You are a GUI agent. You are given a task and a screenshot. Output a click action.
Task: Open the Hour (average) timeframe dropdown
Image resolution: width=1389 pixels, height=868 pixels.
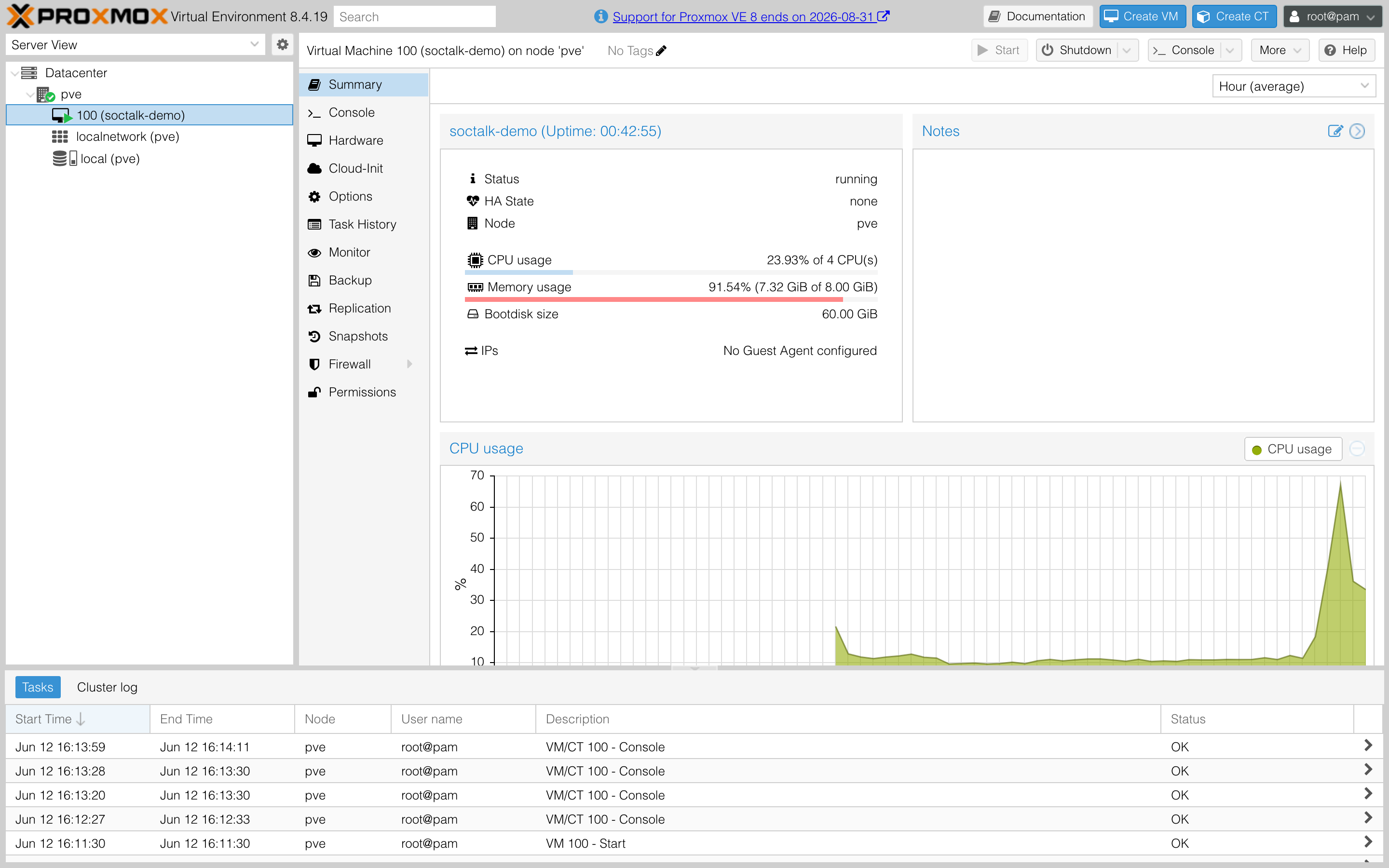tap(1364, 86)
